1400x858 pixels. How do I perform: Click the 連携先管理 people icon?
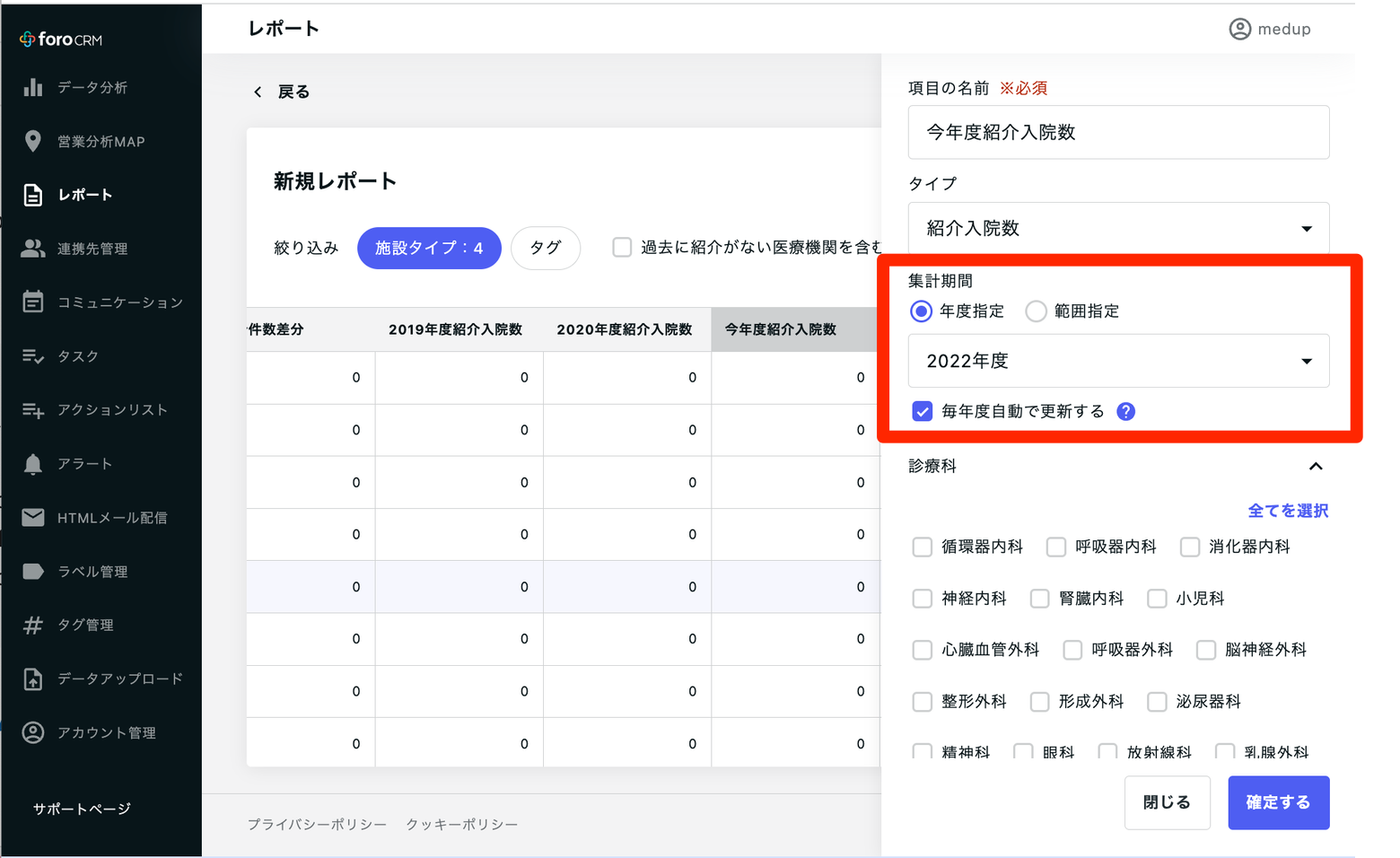(33, 249)
